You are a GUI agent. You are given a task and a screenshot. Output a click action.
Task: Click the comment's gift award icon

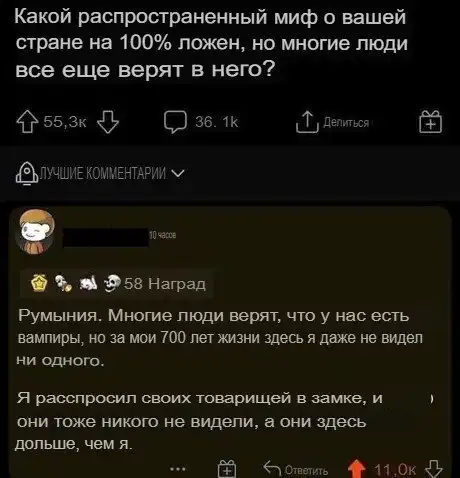(227, 468)
